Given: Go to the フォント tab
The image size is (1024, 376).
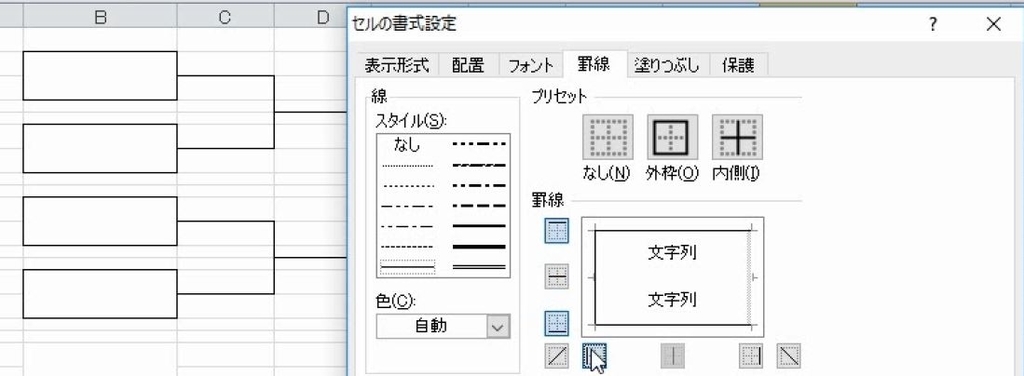Looking at the screenshot, I should pyautogui.click(x=531, y=65).
